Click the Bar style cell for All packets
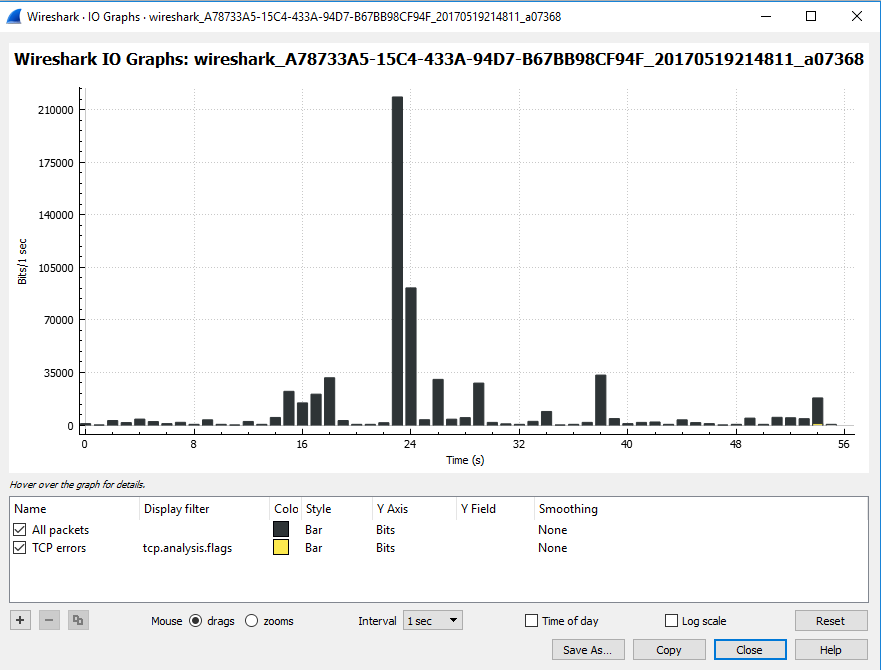The height and width of the screenshot is (670, 881). pos(314,529)
